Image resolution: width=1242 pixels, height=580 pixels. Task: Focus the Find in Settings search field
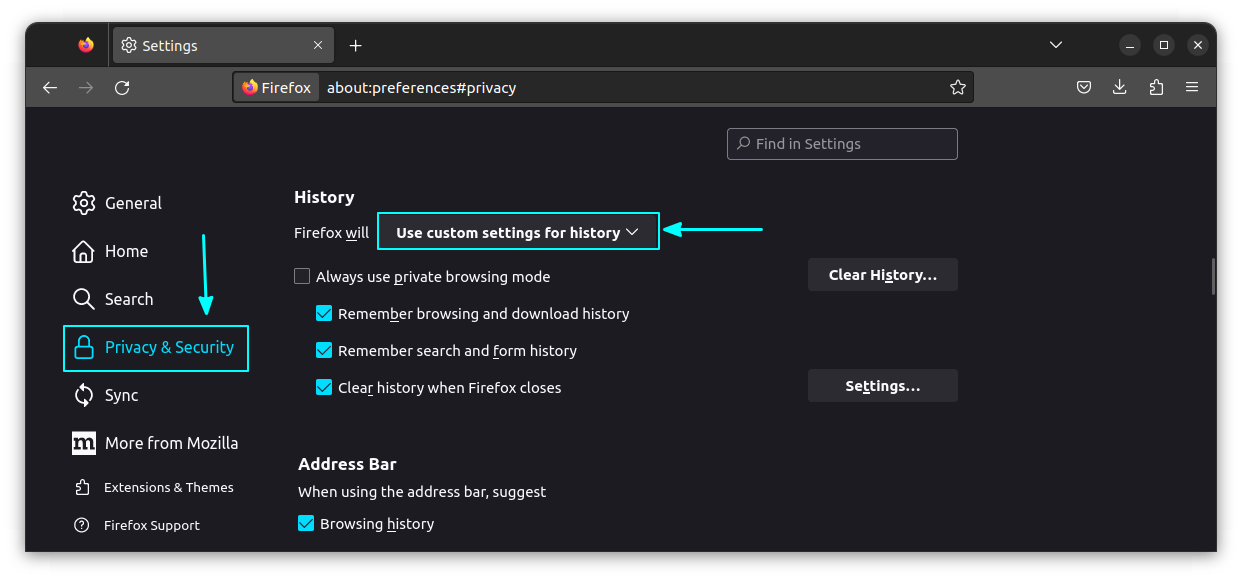pyautogui.click(x=842, y=144)
